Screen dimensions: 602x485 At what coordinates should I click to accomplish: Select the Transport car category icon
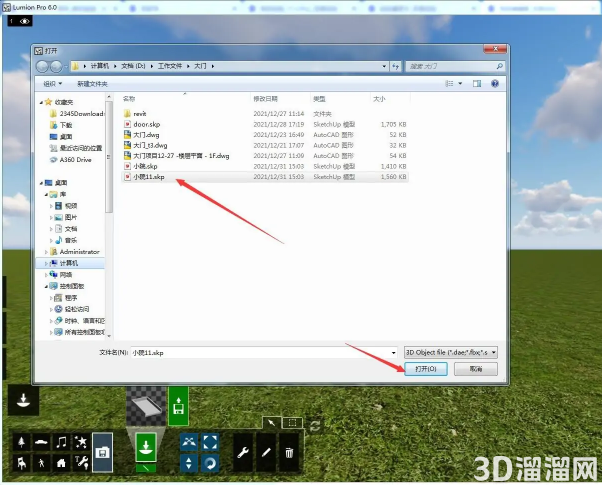(x=41, y=442)
